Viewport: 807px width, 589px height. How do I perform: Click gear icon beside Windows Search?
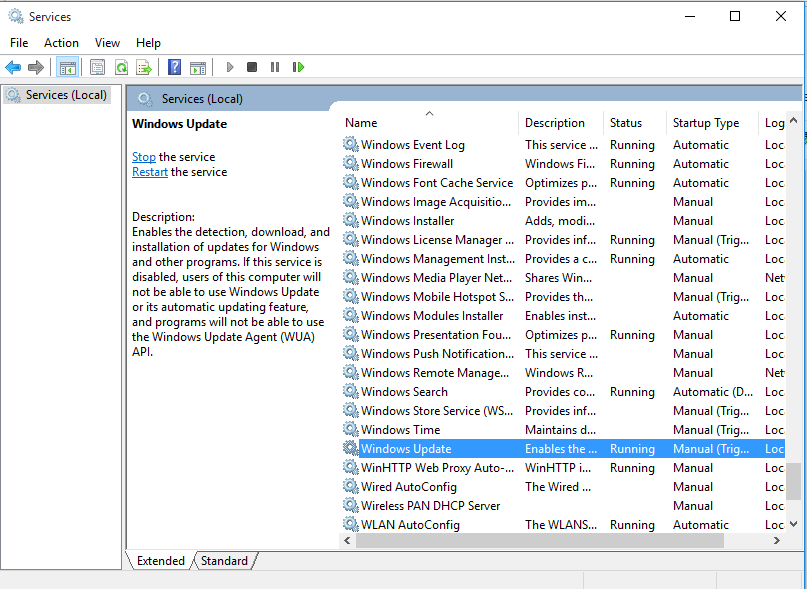point(350,391)
